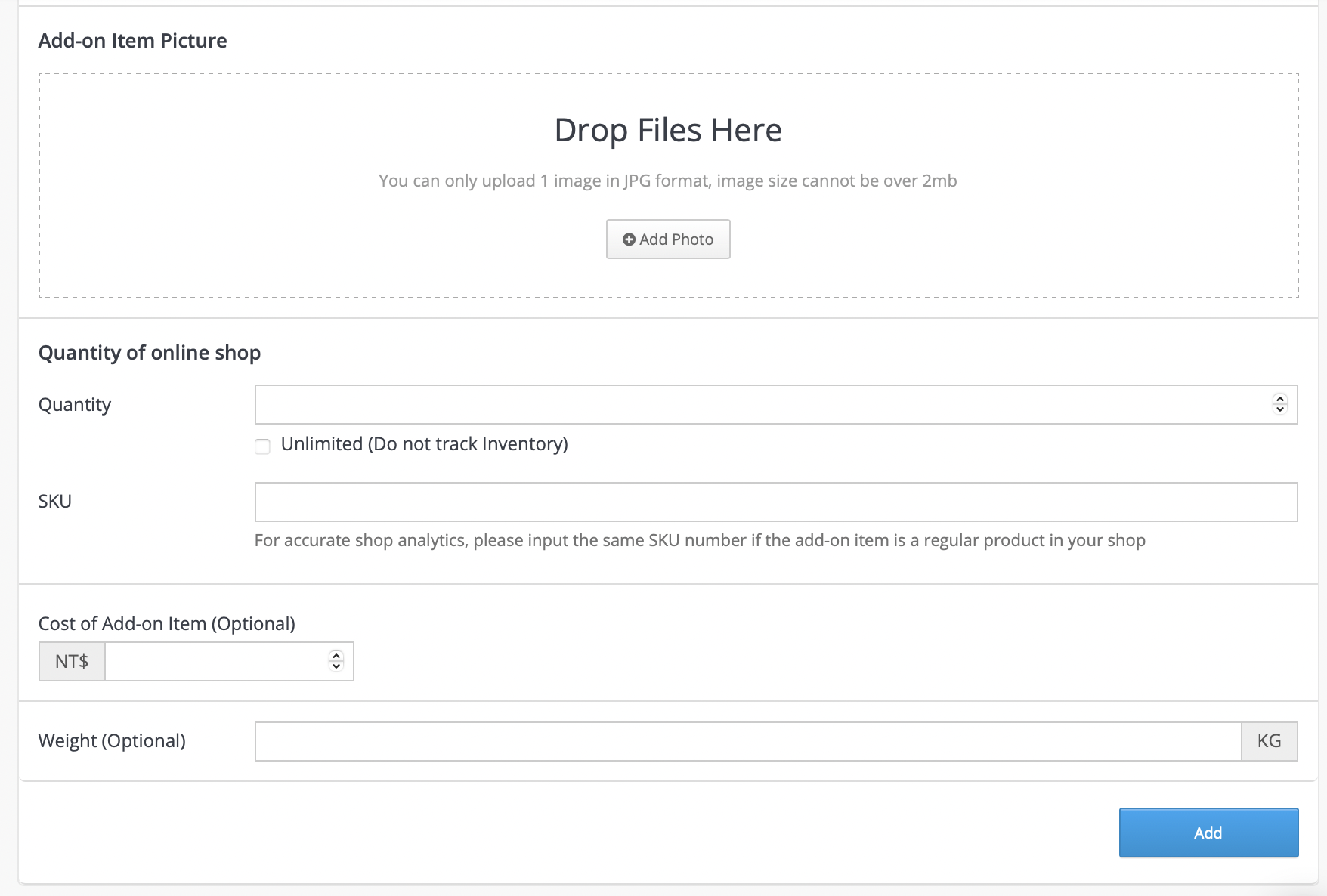Image resolution: width=1327 pixels, height=896 pixels.
Task: Click the NT$ currency prefix label
Action: point(72,661)
